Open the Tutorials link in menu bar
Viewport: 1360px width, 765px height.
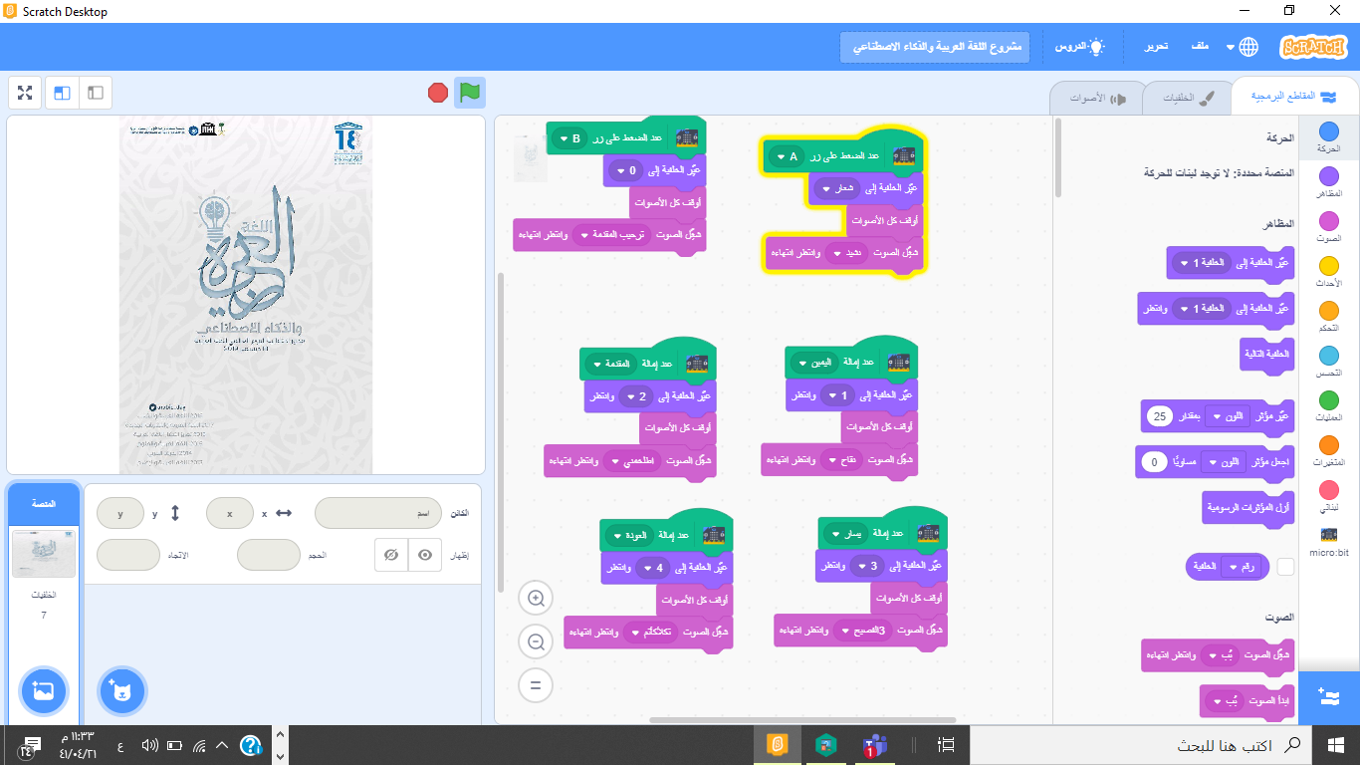coord(1080,47)
